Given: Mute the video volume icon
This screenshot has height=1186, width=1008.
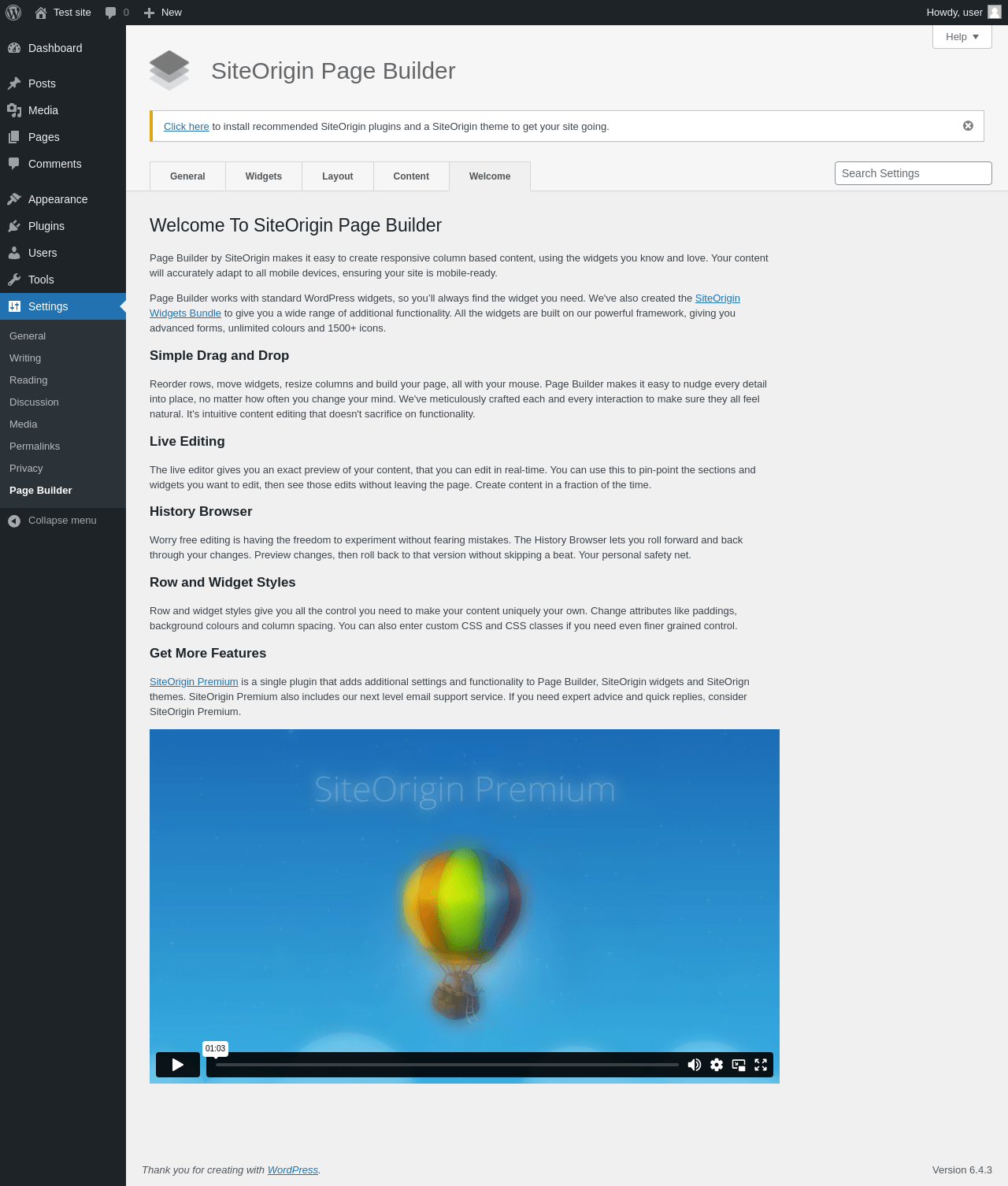Looking at the screenshot, I should (695, 1065).
